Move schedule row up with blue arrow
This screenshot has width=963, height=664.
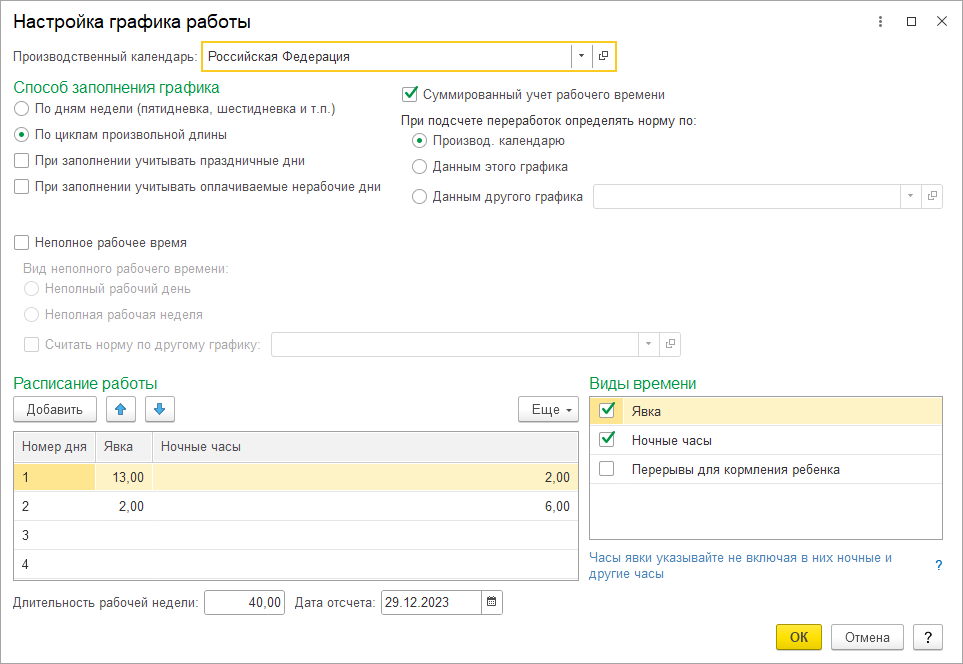click(120, 409)
